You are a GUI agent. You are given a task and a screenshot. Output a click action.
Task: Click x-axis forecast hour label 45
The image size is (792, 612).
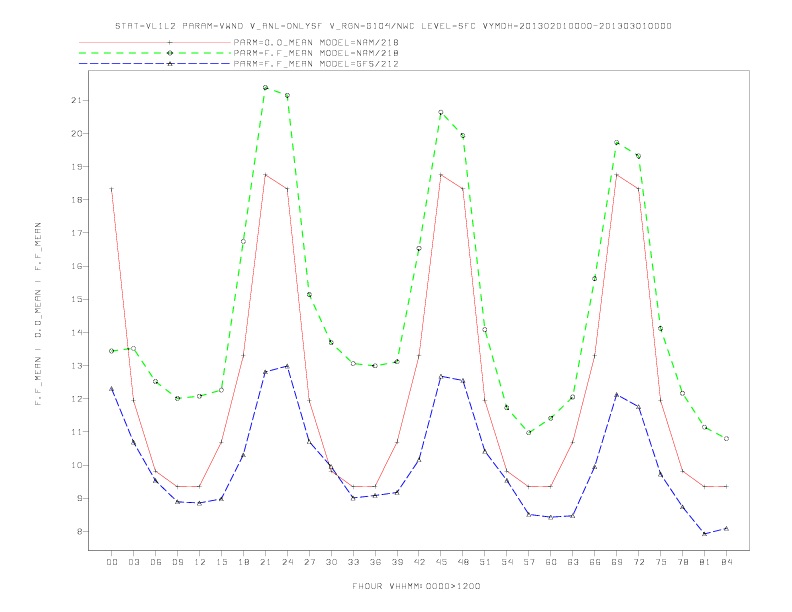(x=441, y=562)
